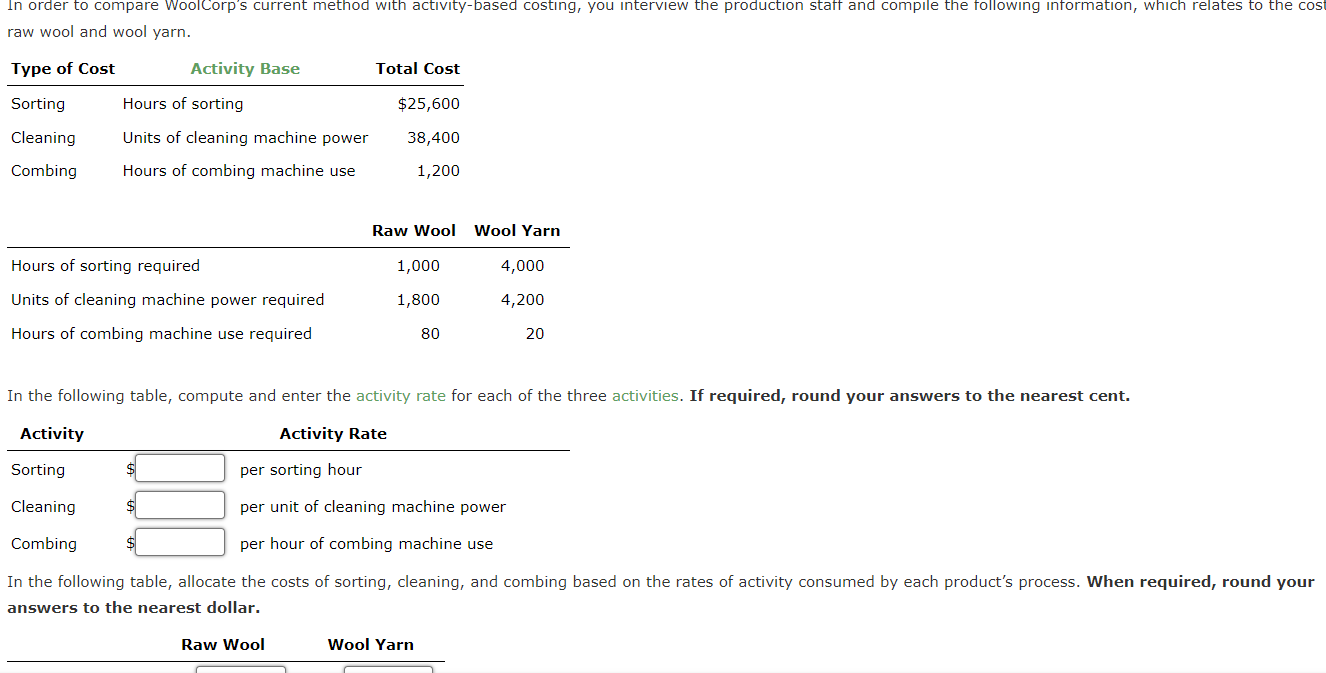Click the Raw Wool allocation input box
The image size is (1326, 673).
coord(241,668)
